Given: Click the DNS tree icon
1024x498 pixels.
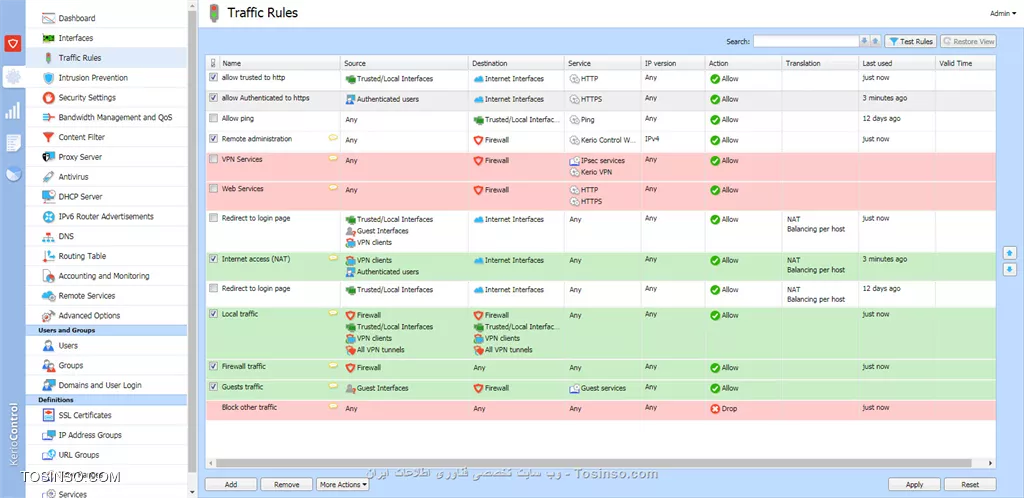Looking at the screenshot, I should (48, 236).
